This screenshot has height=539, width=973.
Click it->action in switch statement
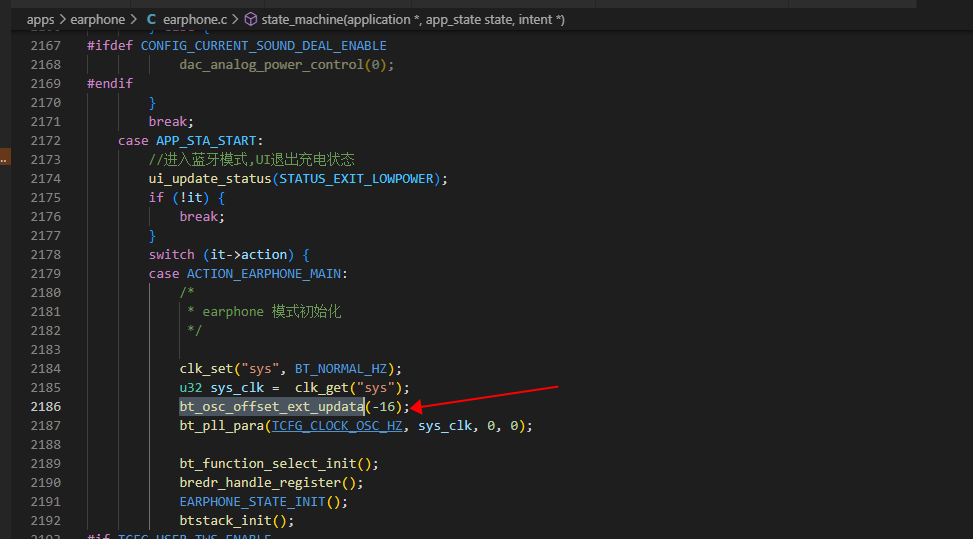click(x=248, y=255)
